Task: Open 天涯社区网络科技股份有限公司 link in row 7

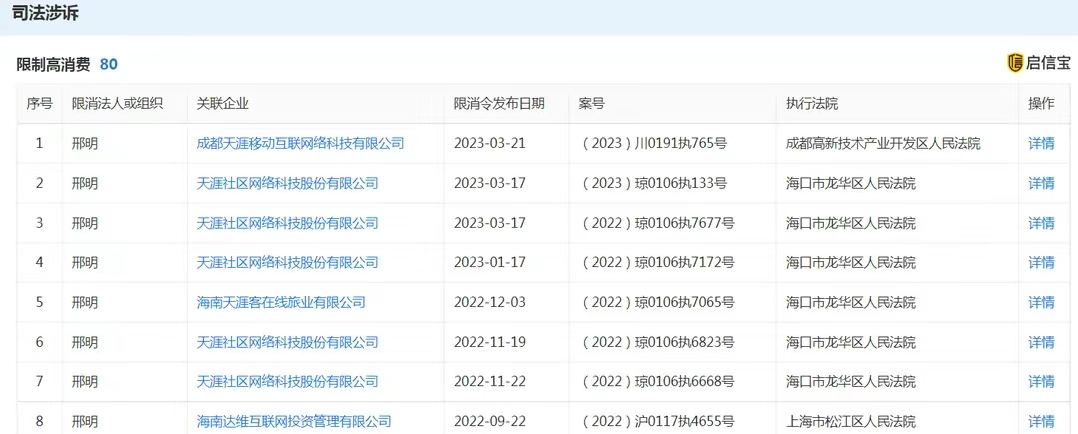Action: pos(287,382)
